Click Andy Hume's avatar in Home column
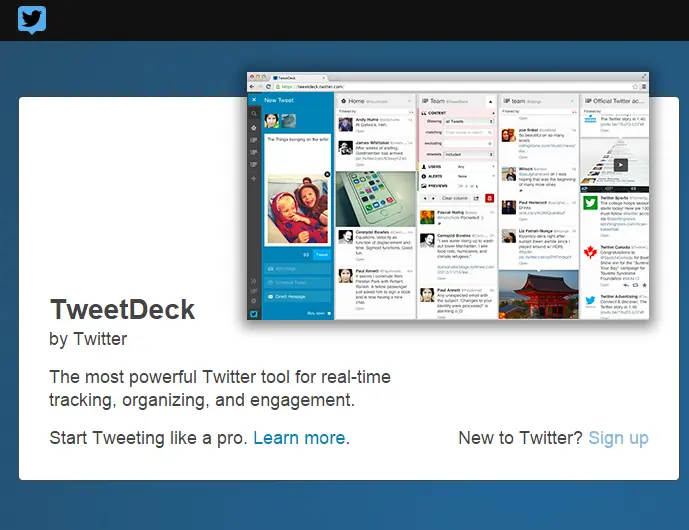The width and height of the screenshot is (689, 530). [x=345, y=124]
